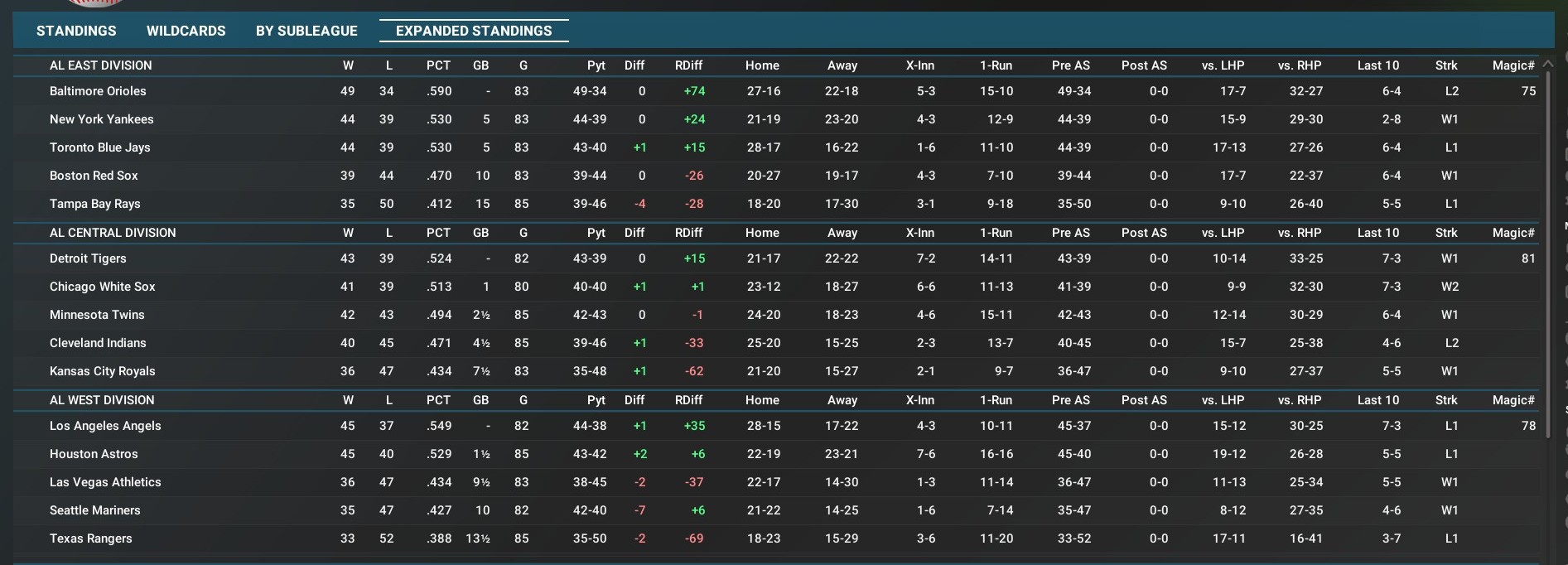Select the By Subleague tab
The image size is (1568, 565).
click(306, 31)
